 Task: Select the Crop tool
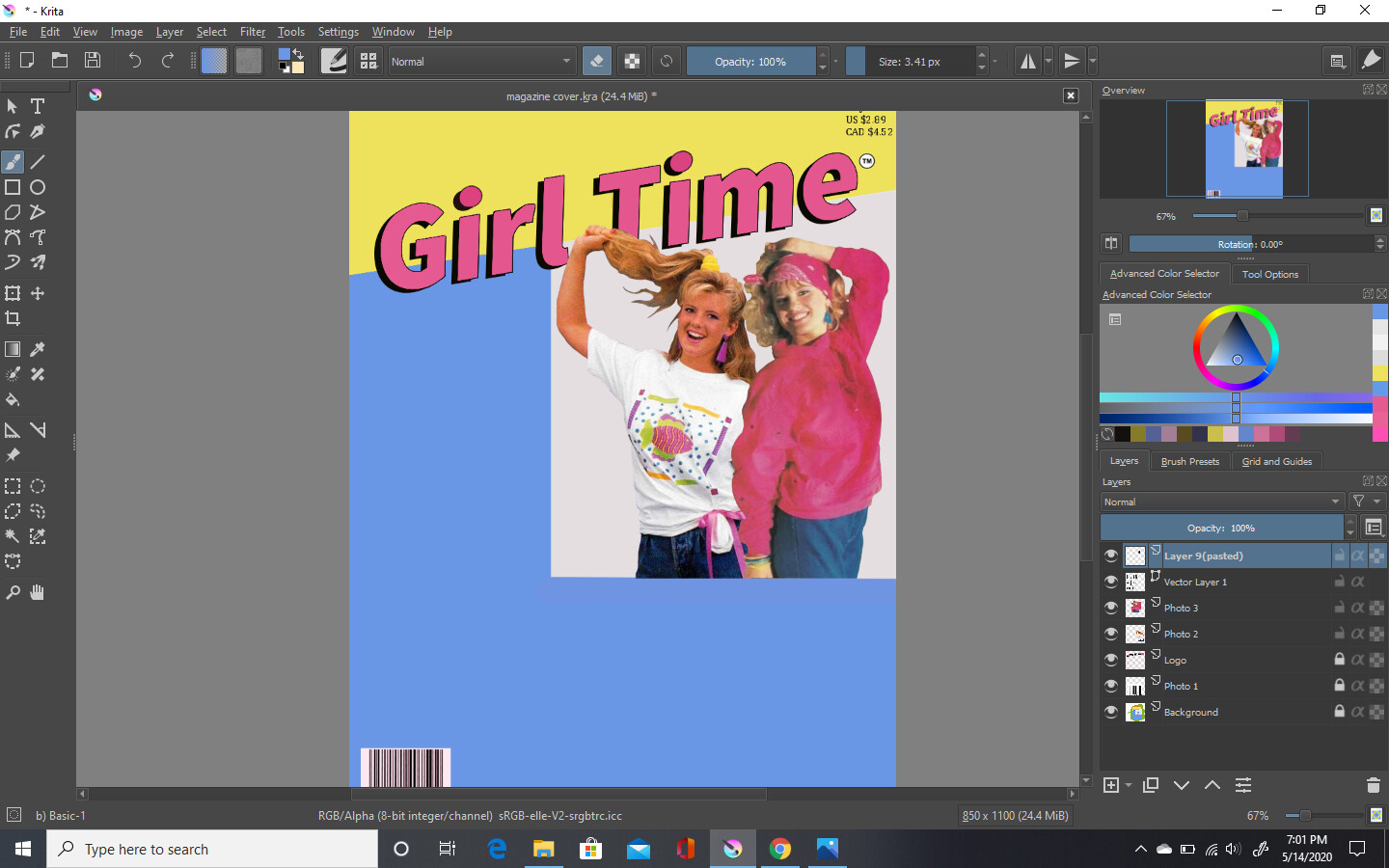coord(13,318)
